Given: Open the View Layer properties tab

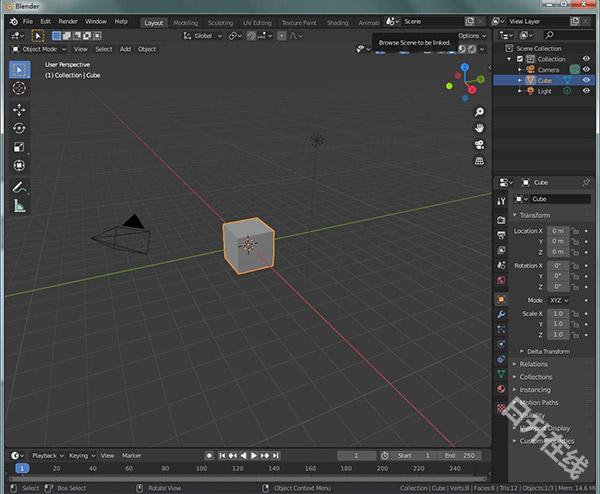Looking at the screenshot, I should coord(501,250).
